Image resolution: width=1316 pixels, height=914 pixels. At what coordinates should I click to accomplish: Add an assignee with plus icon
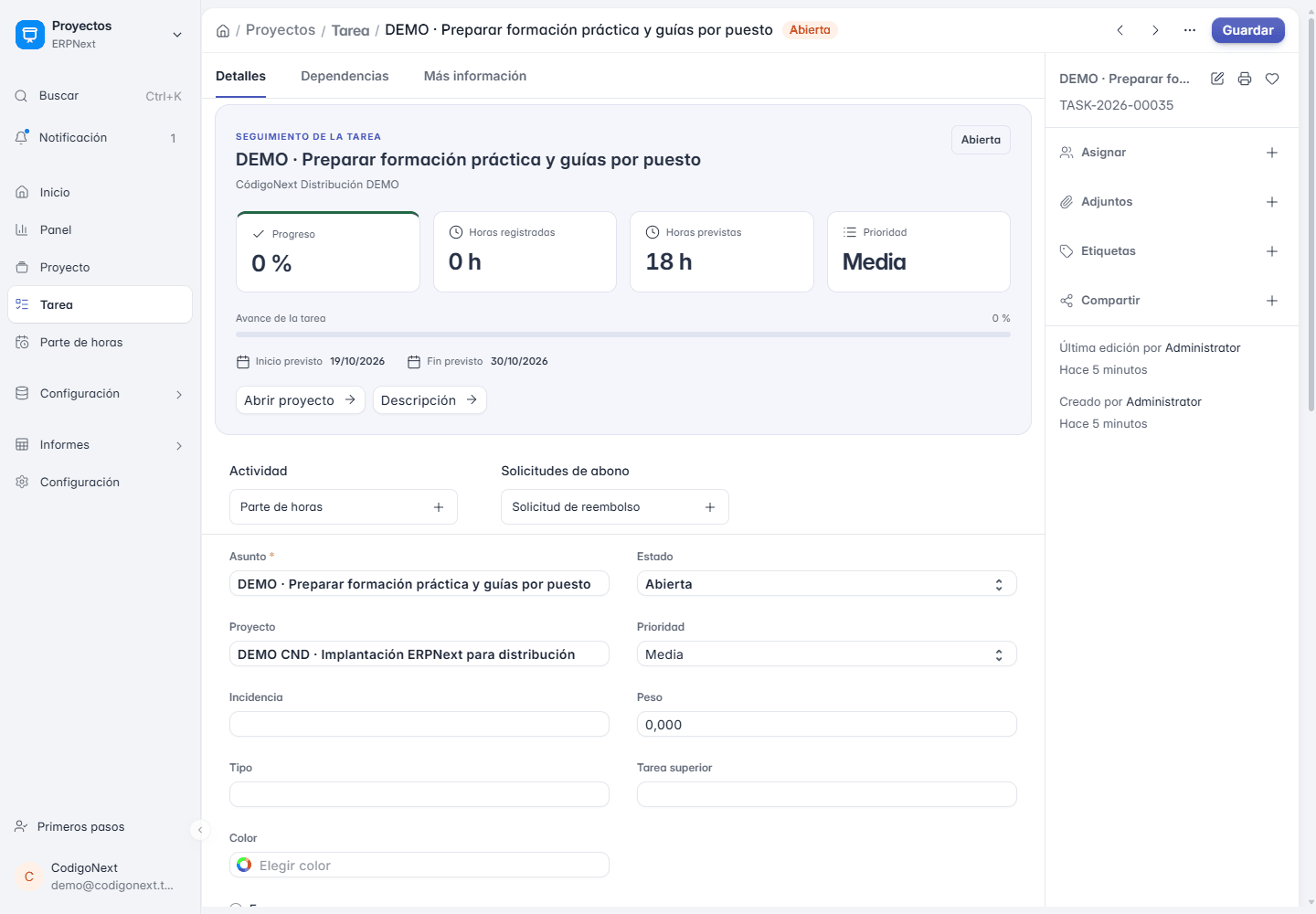tap(1272, 153)
